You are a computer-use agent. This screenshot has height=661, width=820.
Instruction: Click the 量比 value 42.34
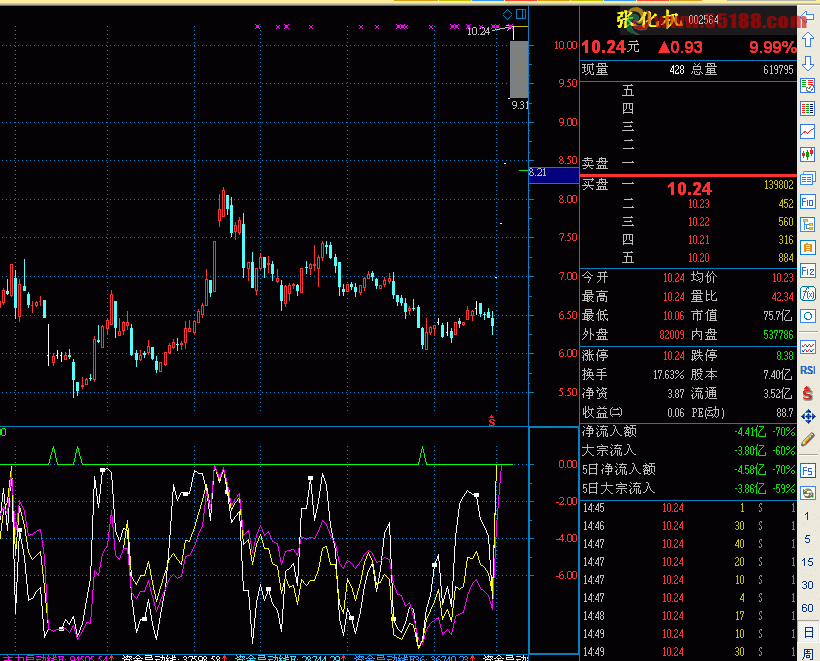782,297
